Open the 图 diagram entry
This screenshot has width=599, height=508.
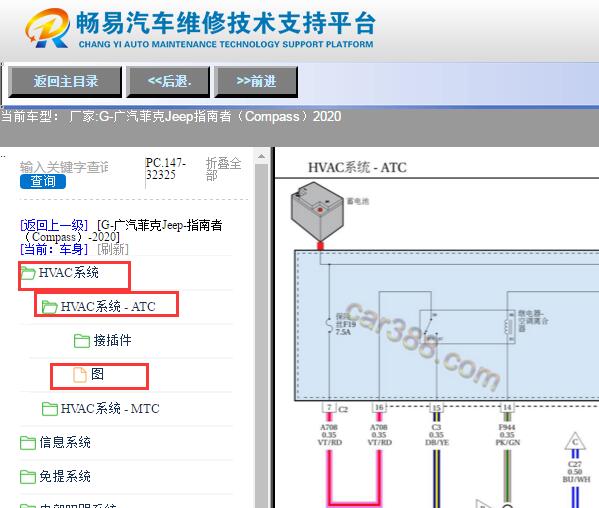click(x=97, y=374)
